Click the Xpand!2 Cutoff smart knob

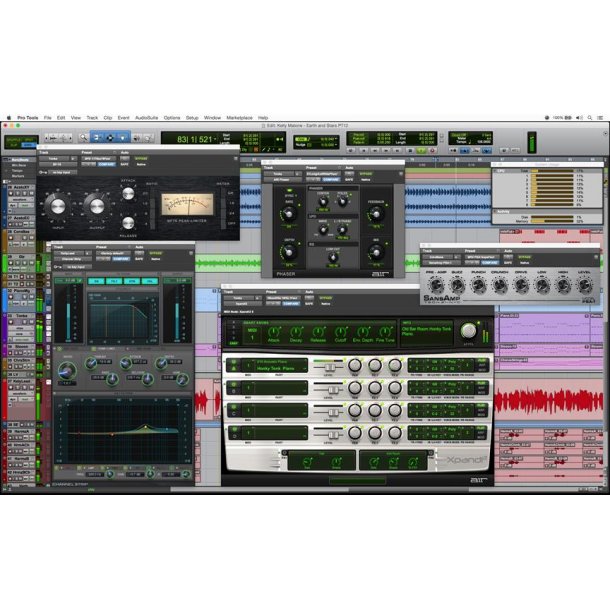[340, 332]
